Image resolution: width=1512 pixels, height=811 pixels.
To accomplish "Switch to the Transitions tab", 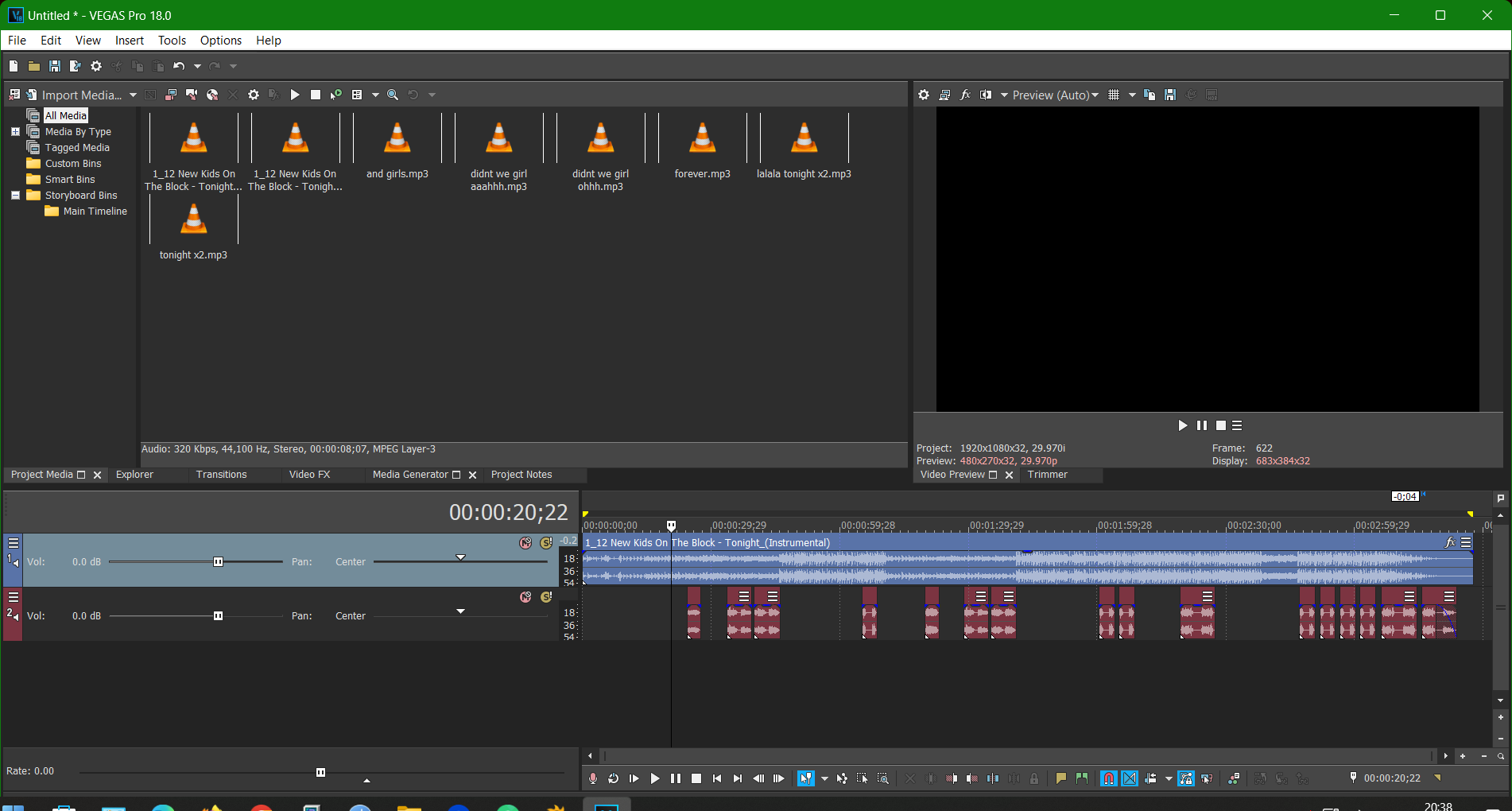I will pos(221,475).
